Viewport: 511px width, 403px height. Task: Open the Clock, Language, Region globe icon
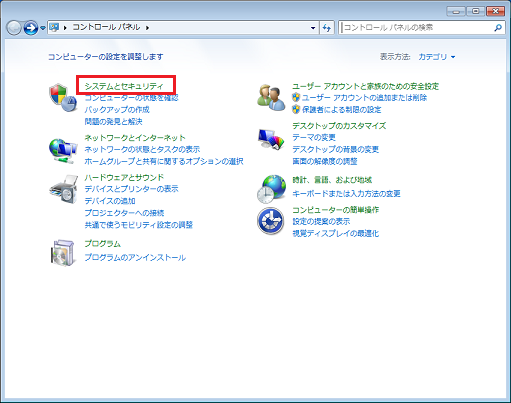coord(271,189)
